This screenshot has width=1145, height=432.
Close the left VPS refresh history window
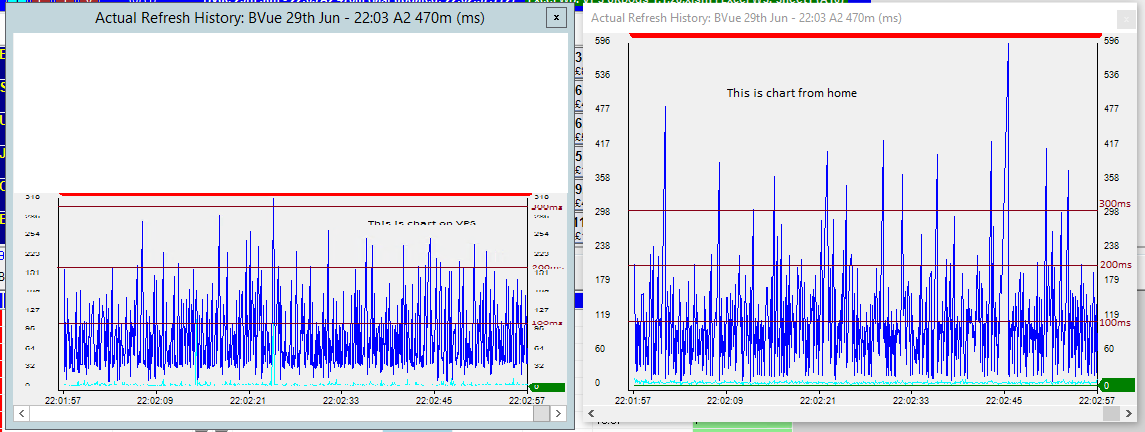click(x=556, y=17)
